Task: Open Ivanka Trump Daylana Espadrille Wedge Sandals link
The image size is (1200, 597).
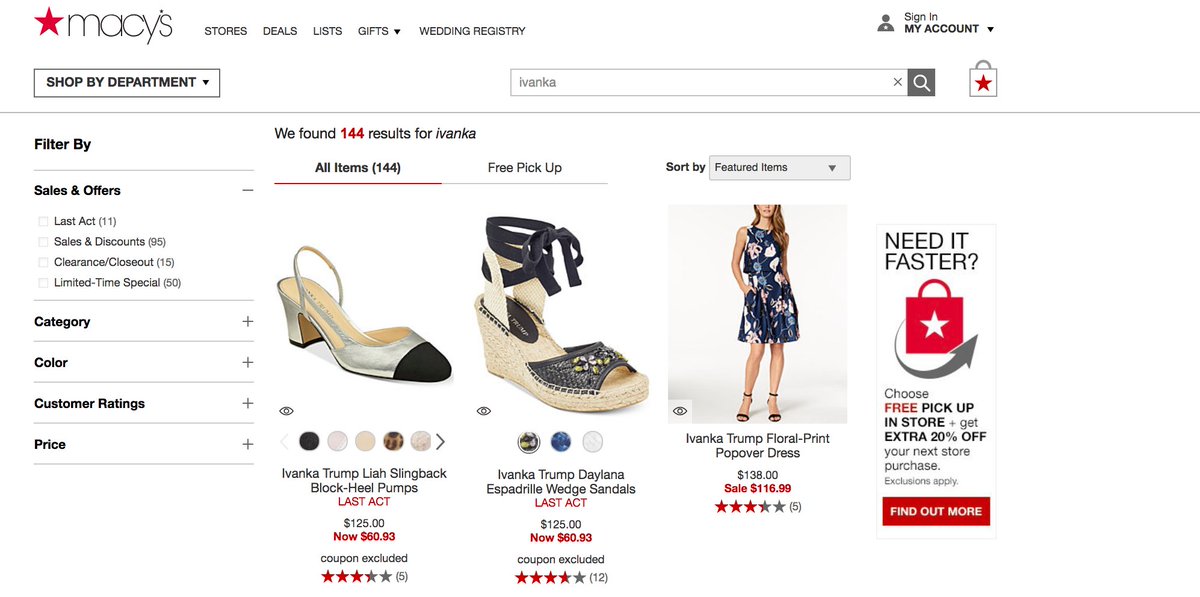Action: click(x=561, y=481)
